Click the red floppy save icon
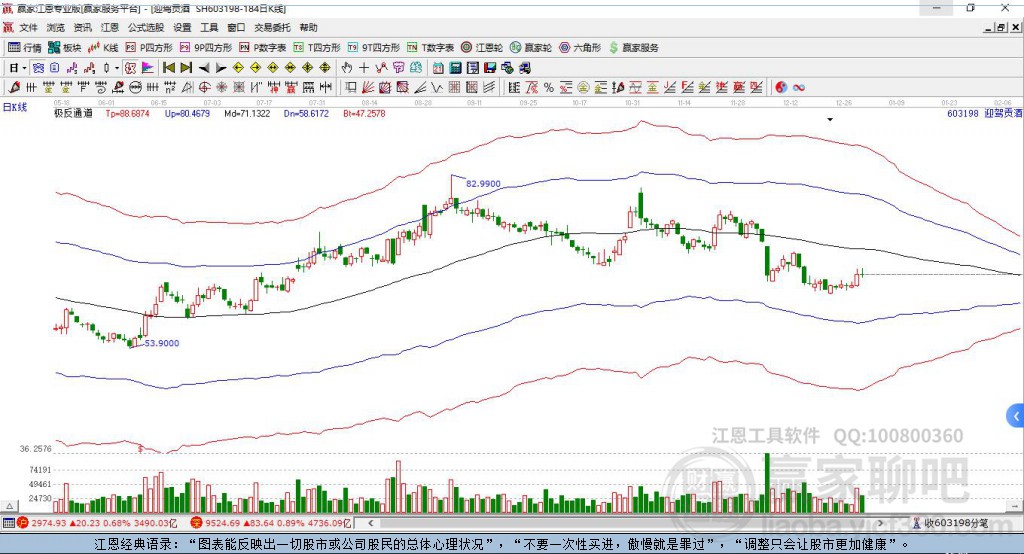The width and height of the screenshot is (1024, 554). [x=490, y=68]
